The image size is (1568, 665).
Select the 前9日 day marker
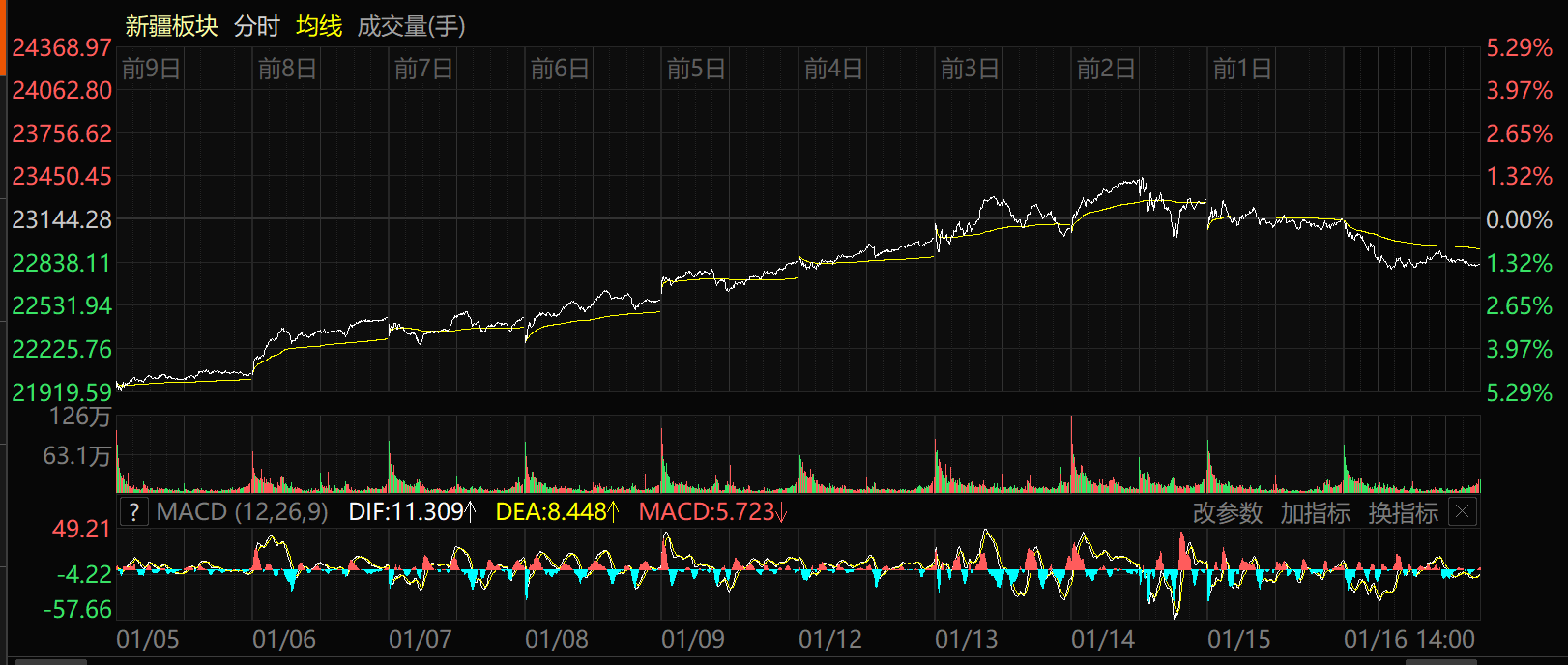(x=151, y=69)
